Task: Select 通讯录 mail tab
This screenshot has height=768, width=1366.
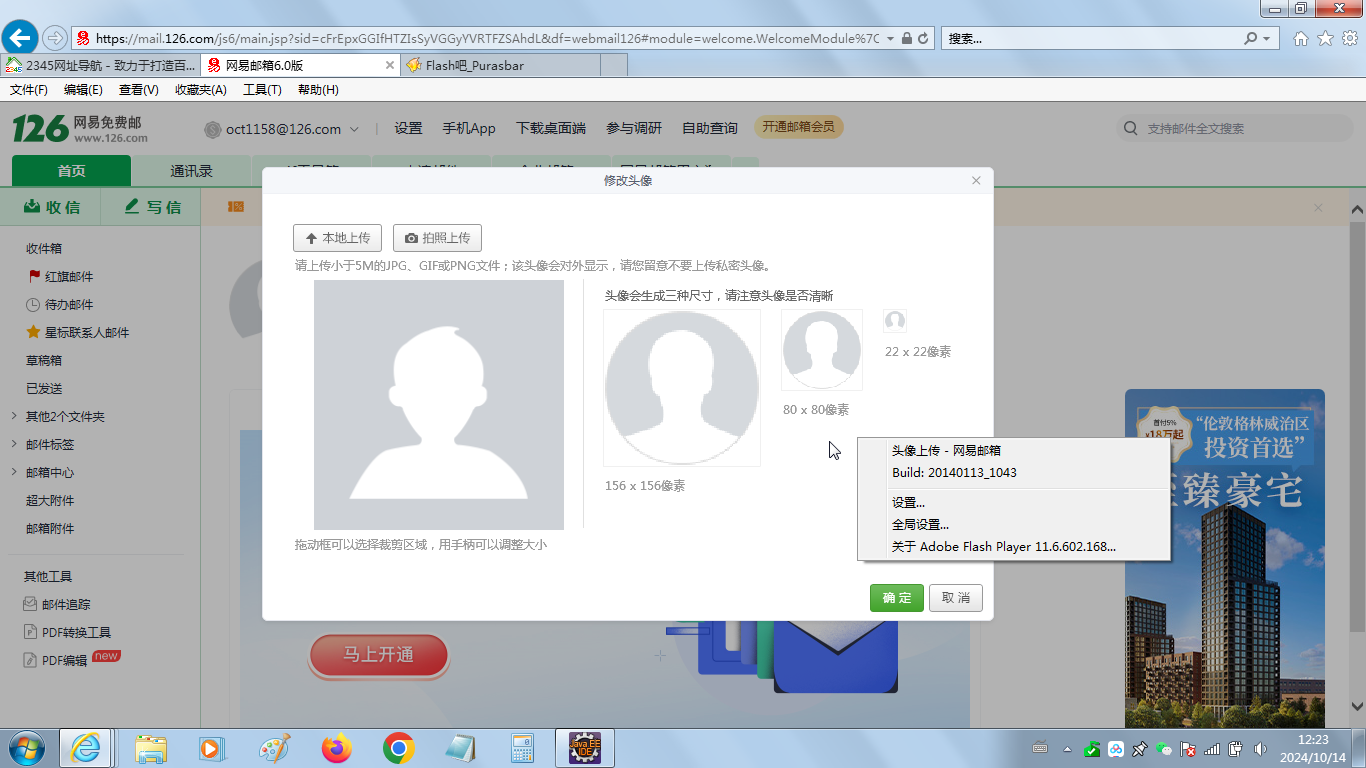Action: pyautogui.click(x=191, y=171)
